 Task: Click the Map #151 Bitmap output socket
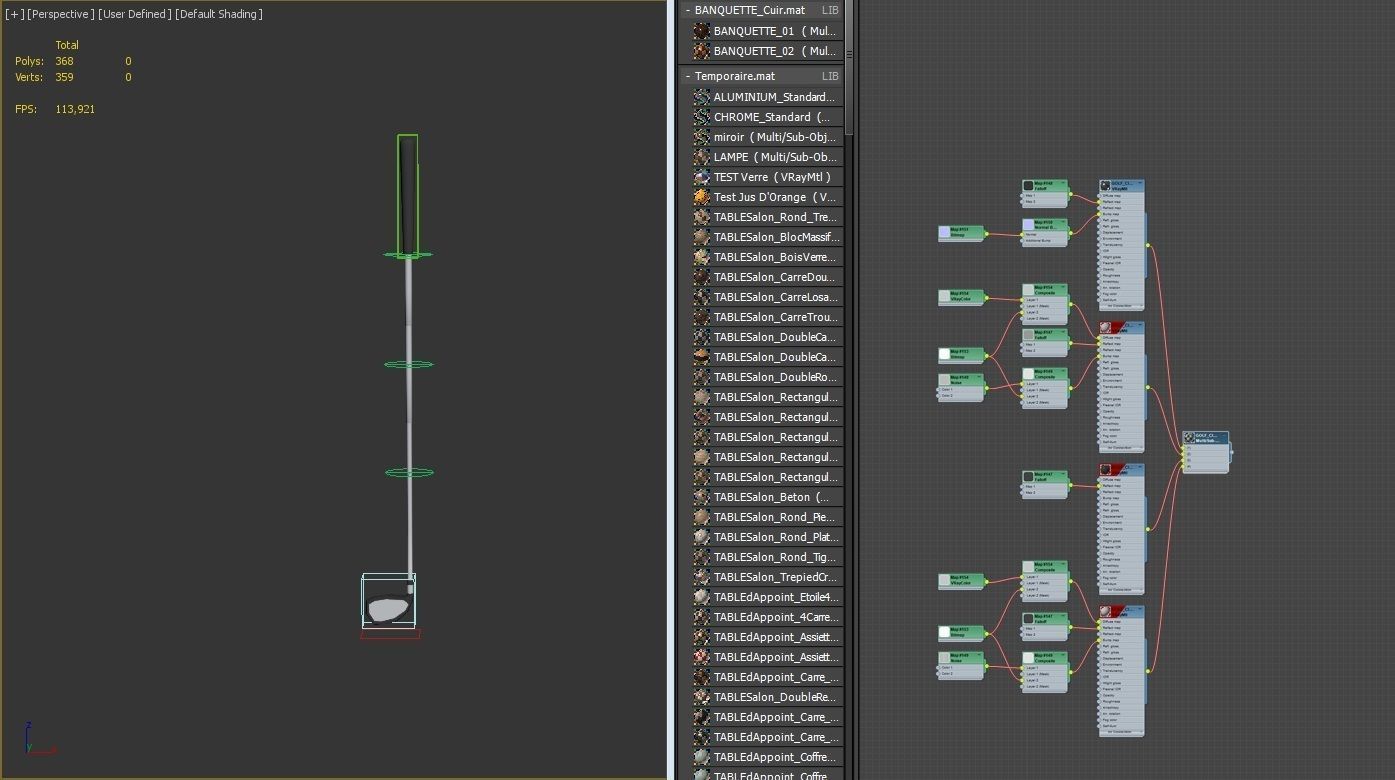coord(986,234)
